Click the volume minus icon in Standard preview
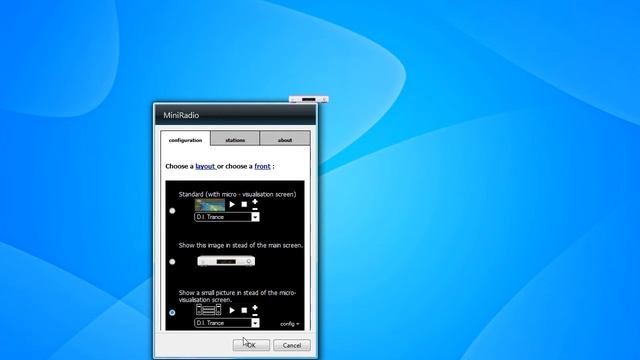This screenshot has width=640, height=360. coord(255,209)
